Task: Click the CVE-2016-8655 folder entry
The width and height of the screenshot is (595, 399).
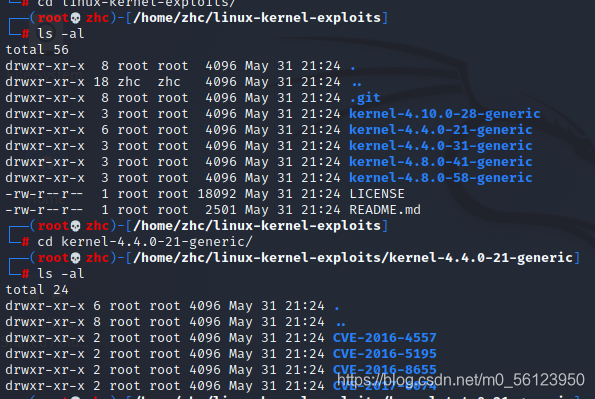Action: [384, 369]
